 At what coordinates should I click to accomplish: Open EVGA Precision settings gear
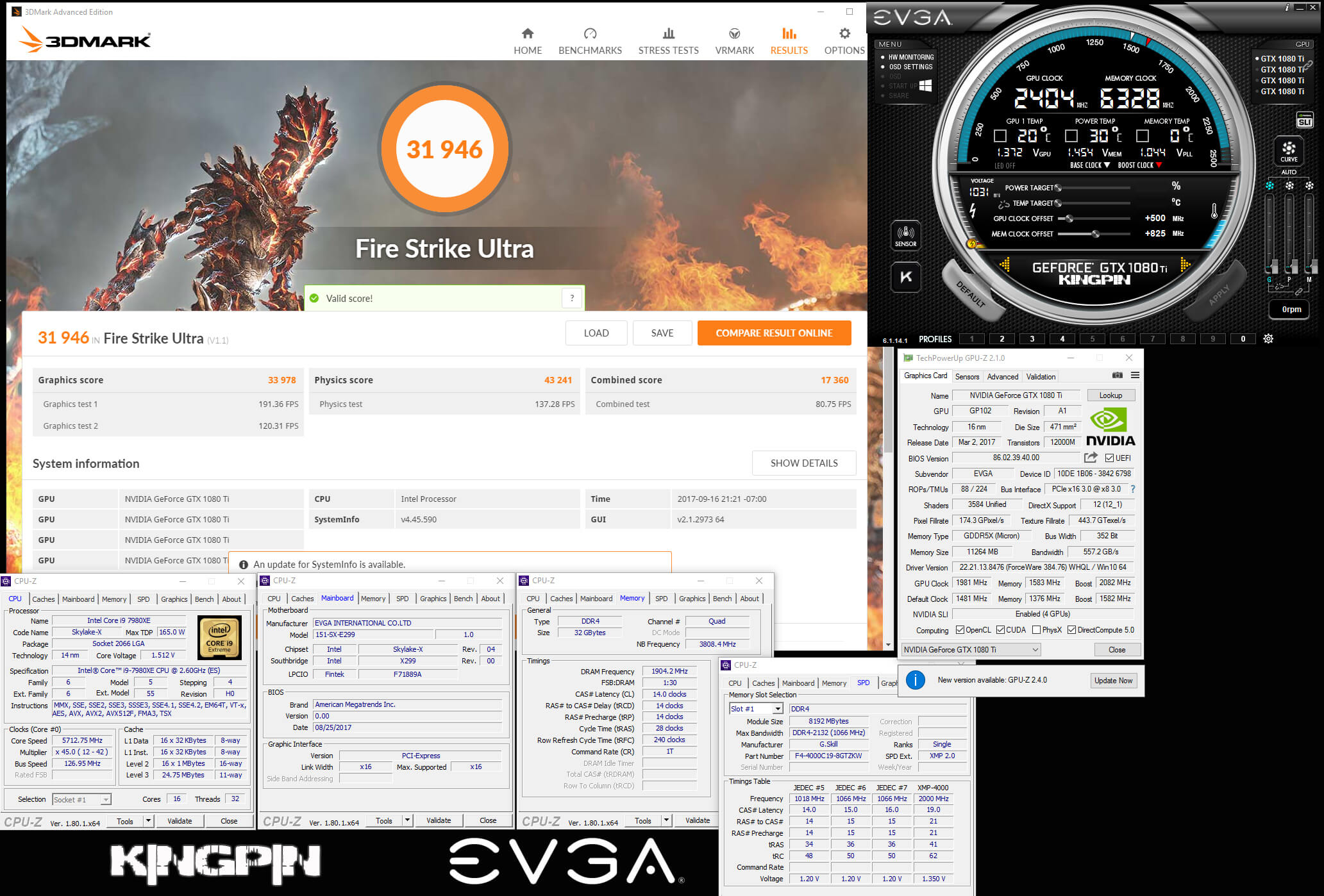pyautogui.click(x=1268, y=339)
